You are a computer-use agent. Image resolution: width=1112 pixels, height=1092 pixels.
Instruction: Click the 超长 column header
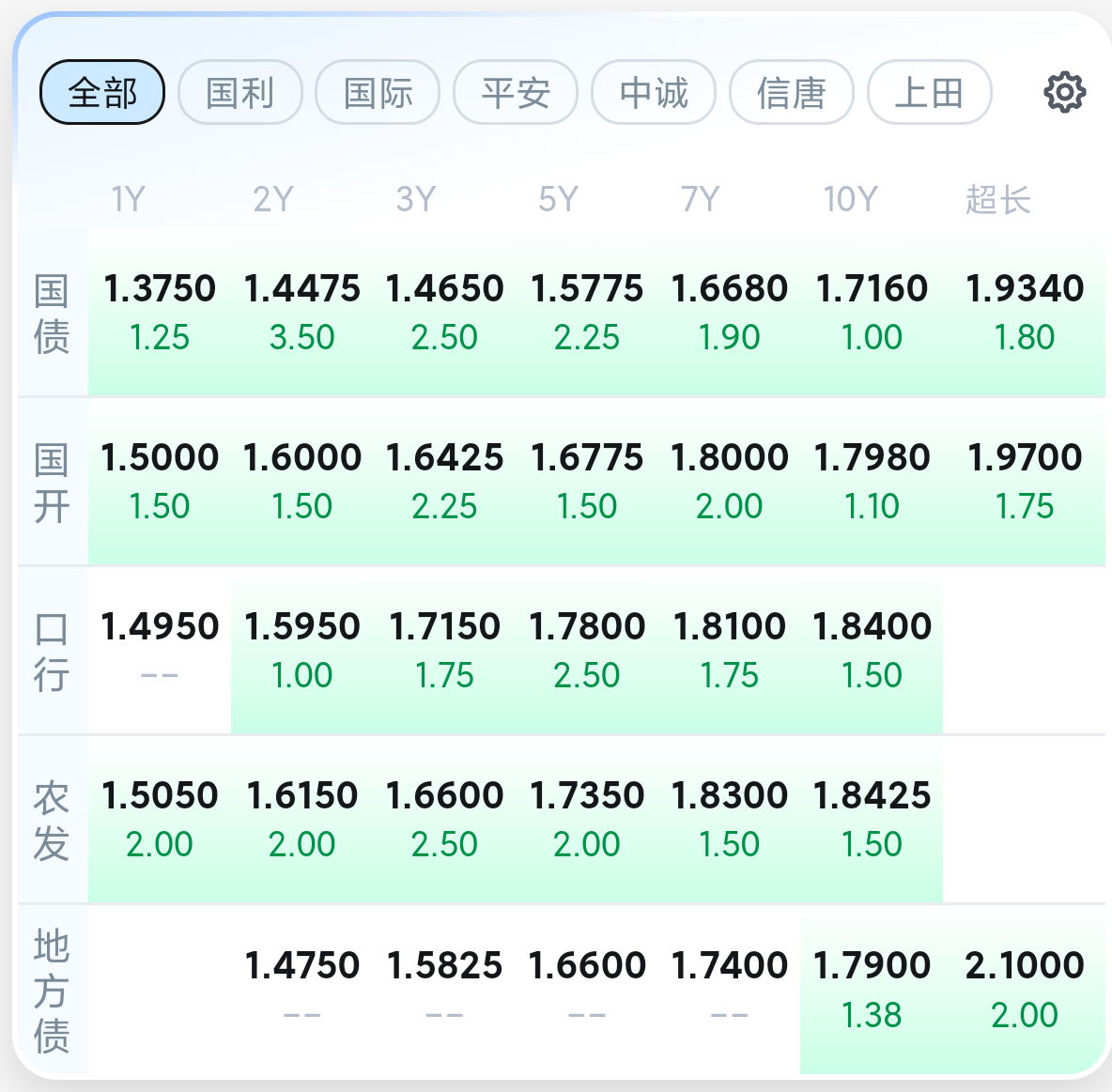997,199
